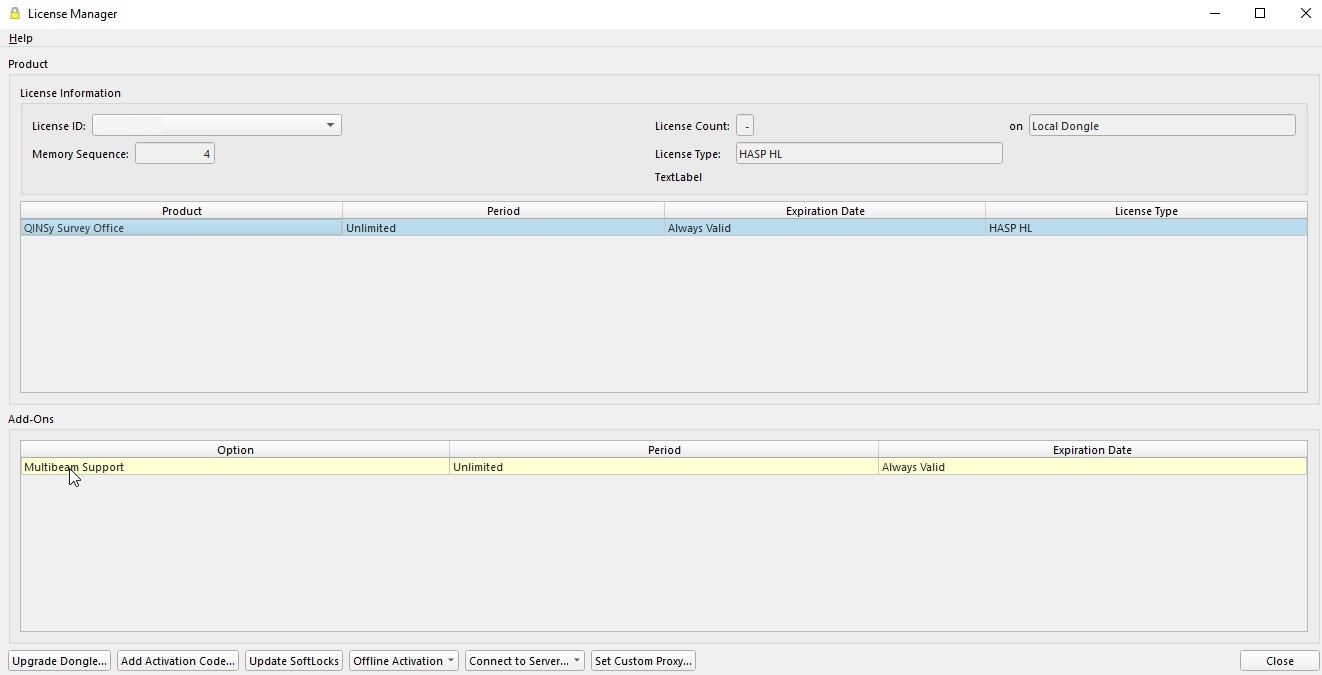This screenshot has height=675, width=1322.
Task: Click the Local Dongle field
Action: click(x=1161, y=126)
